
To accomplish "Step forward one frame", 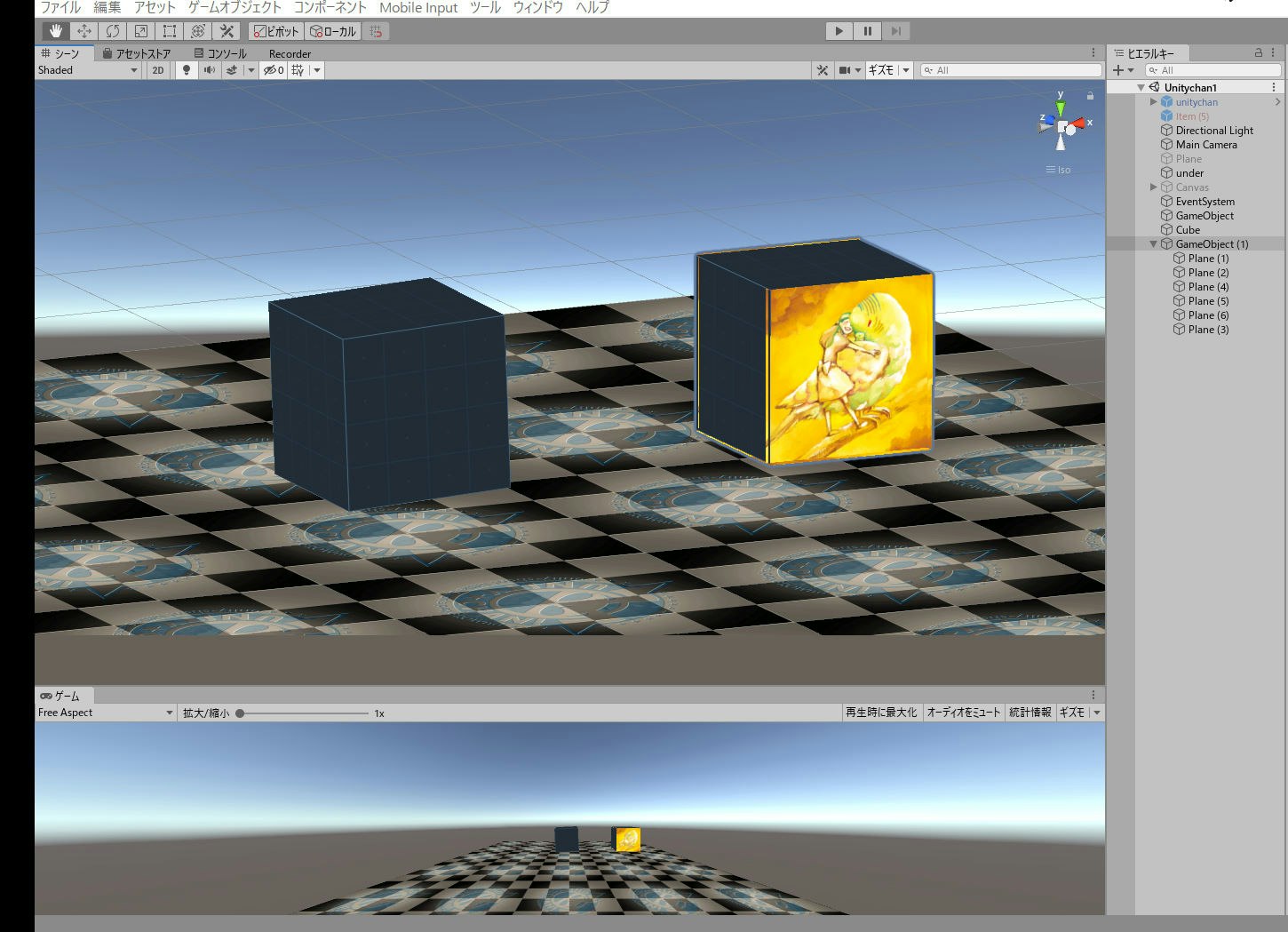I will 896,31.
